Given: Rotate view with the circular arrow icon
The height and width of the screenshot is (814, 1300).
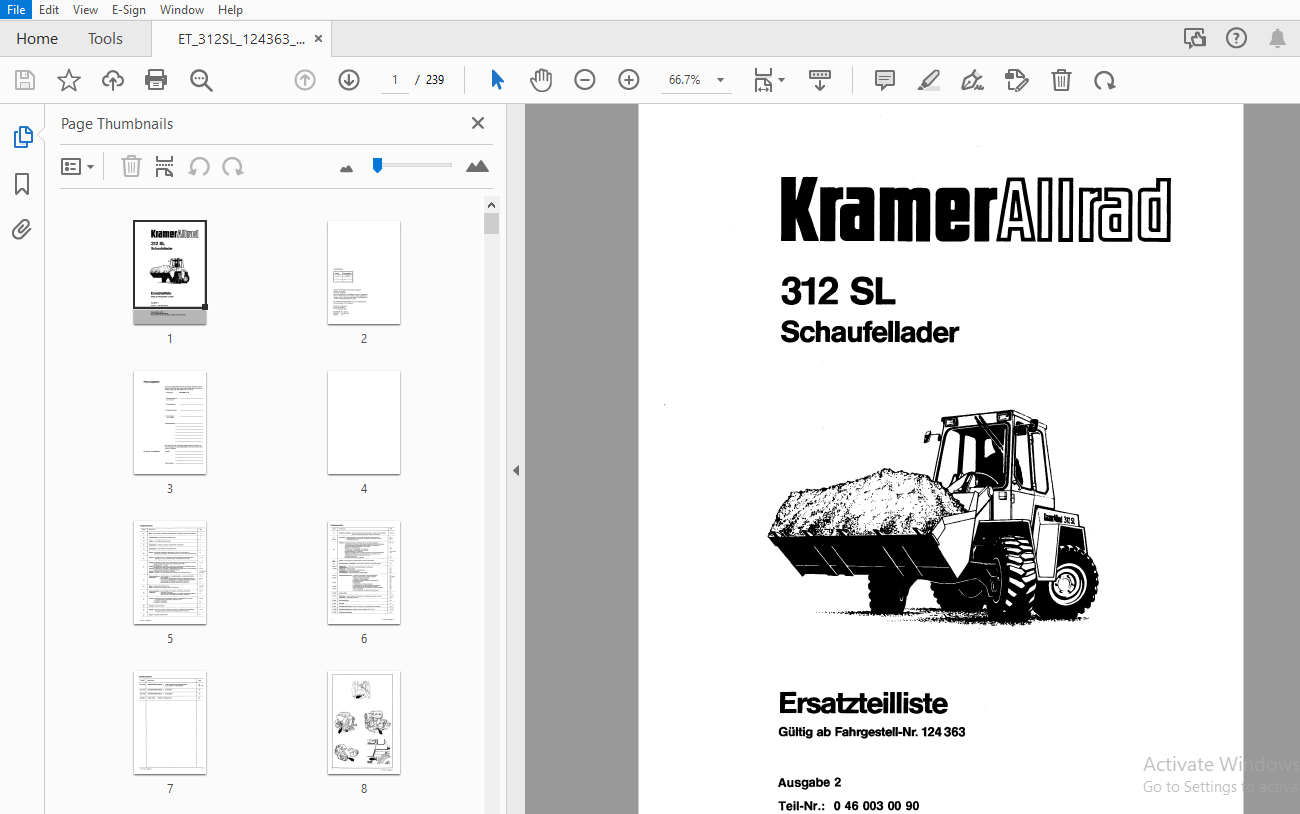Looking at the screenshot, I should [1105, 80].
